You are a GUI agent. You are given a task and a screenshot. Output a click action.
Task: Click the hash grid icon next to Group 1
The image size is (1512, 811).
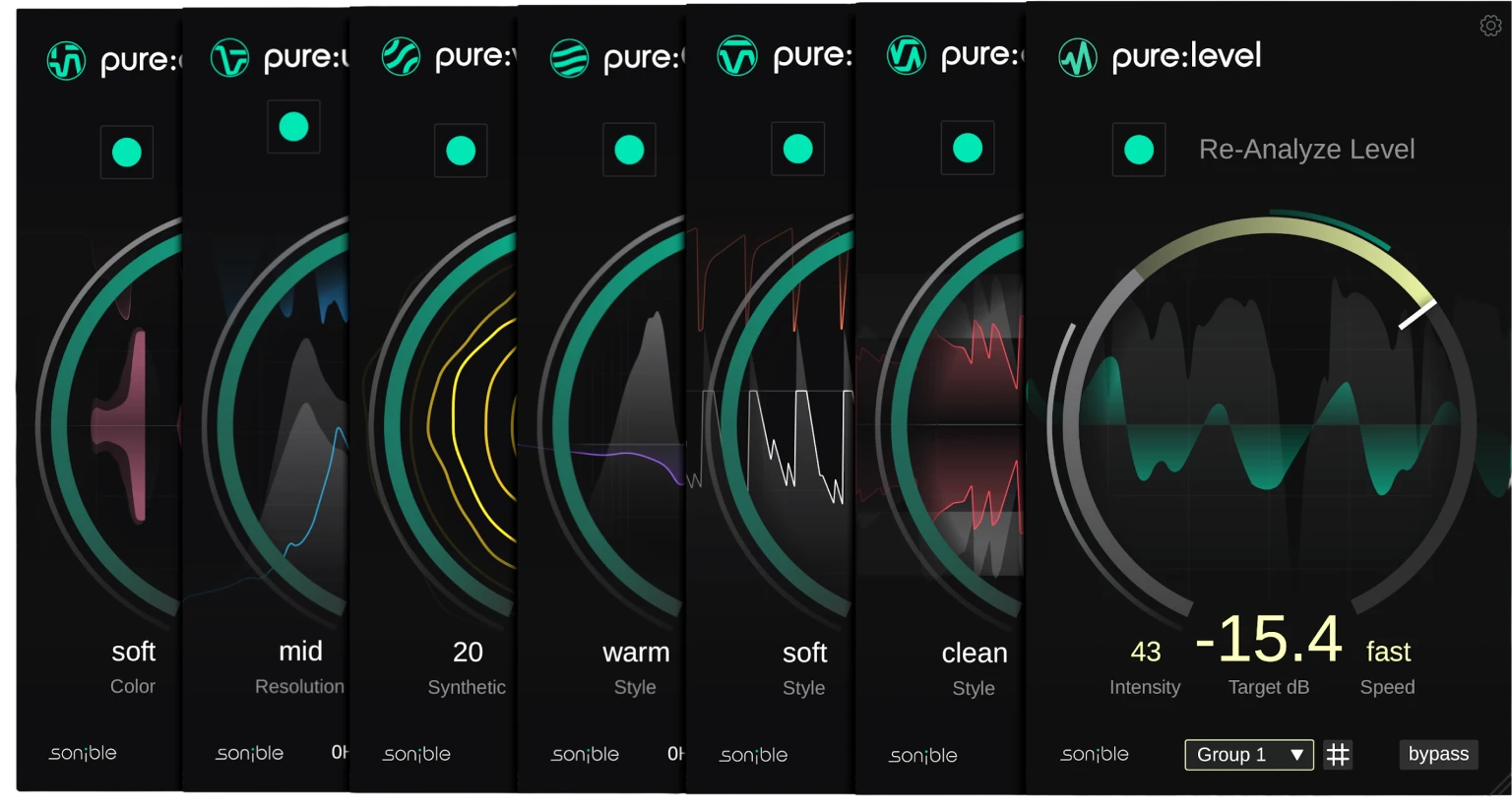click(x=1337, y=754)
